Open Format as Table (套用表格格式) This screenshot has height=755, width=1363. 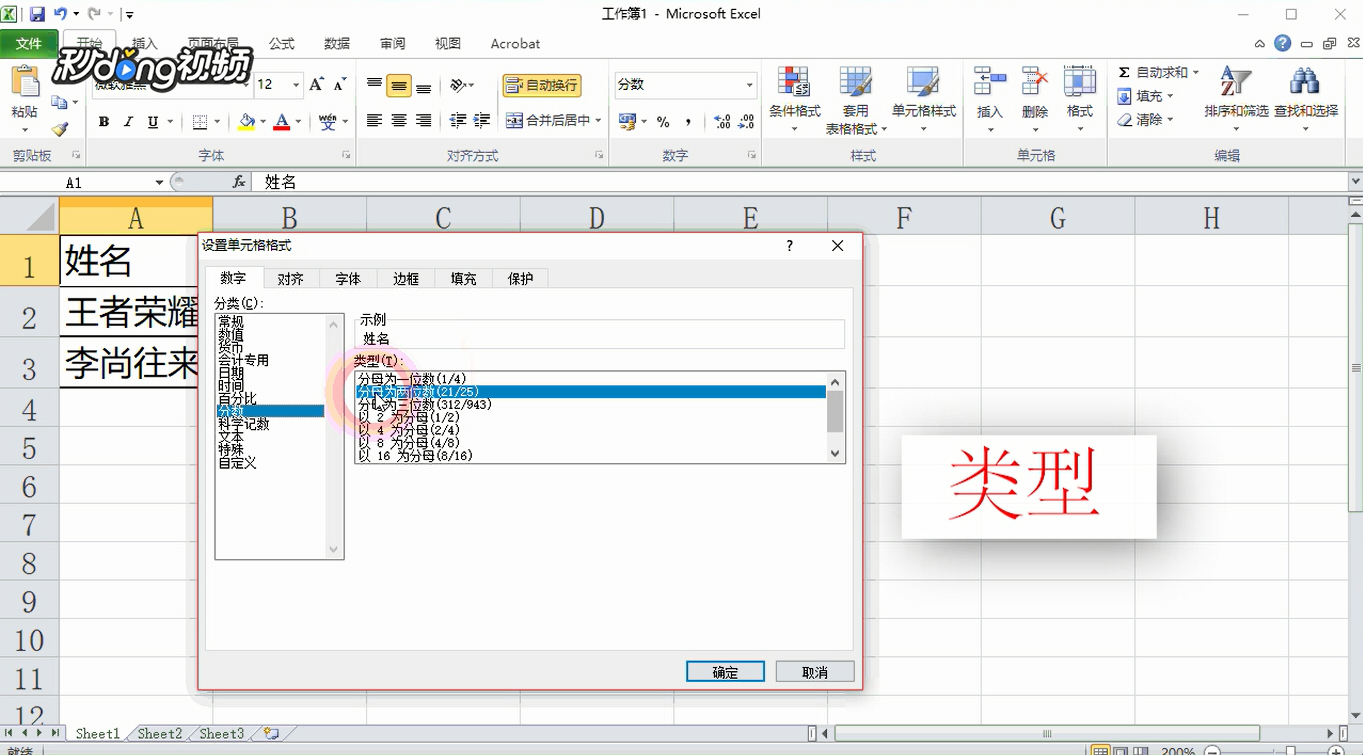coord(855,100)
